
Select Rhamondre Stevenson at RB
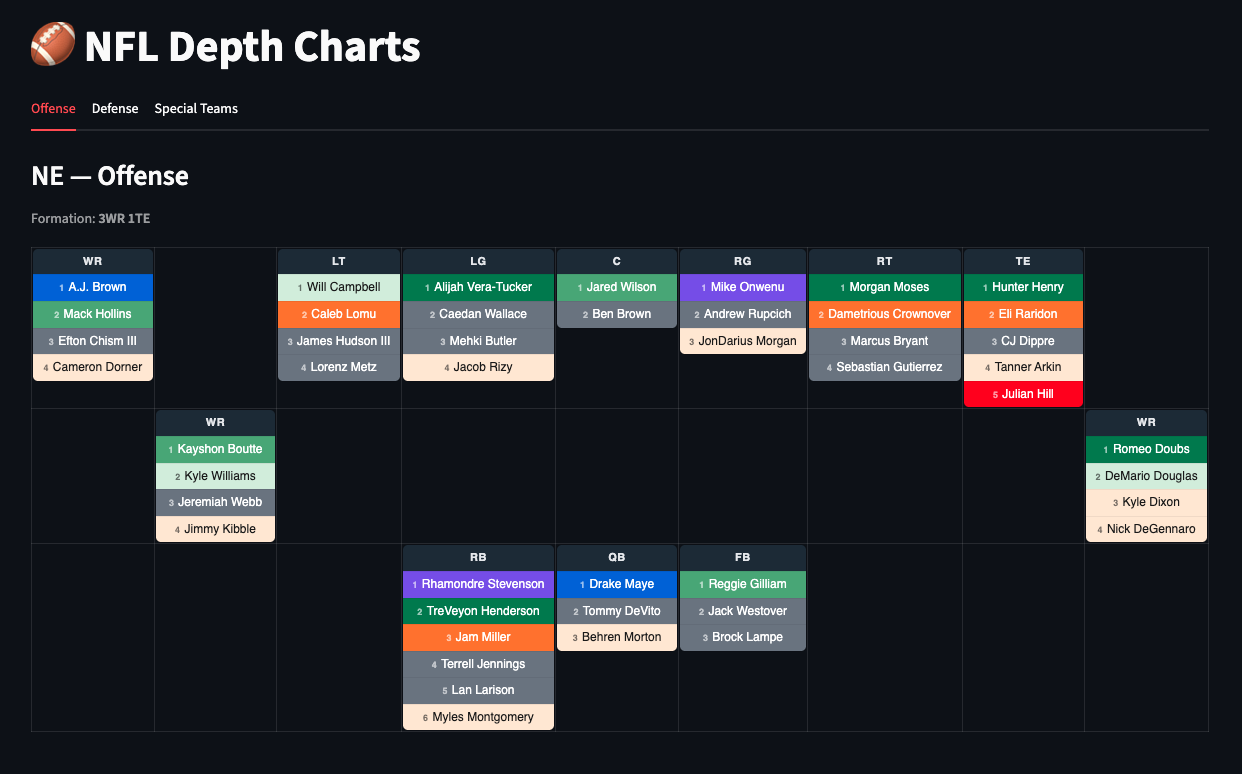(478, 584)
